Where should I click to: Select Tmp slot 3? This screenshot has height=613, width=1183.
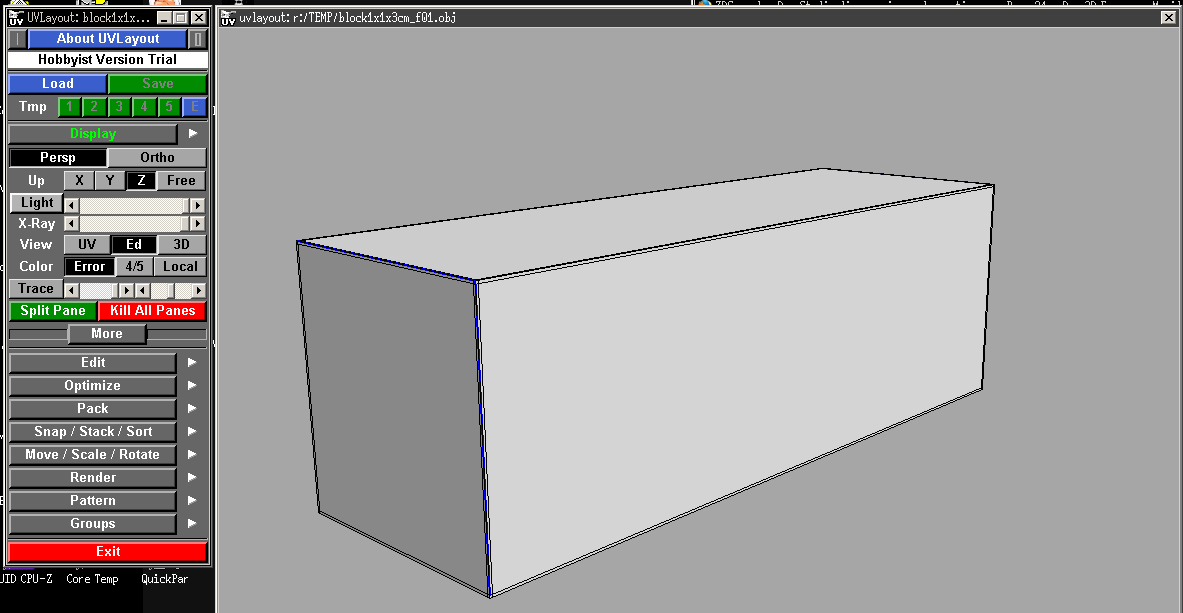pos(119,106)
